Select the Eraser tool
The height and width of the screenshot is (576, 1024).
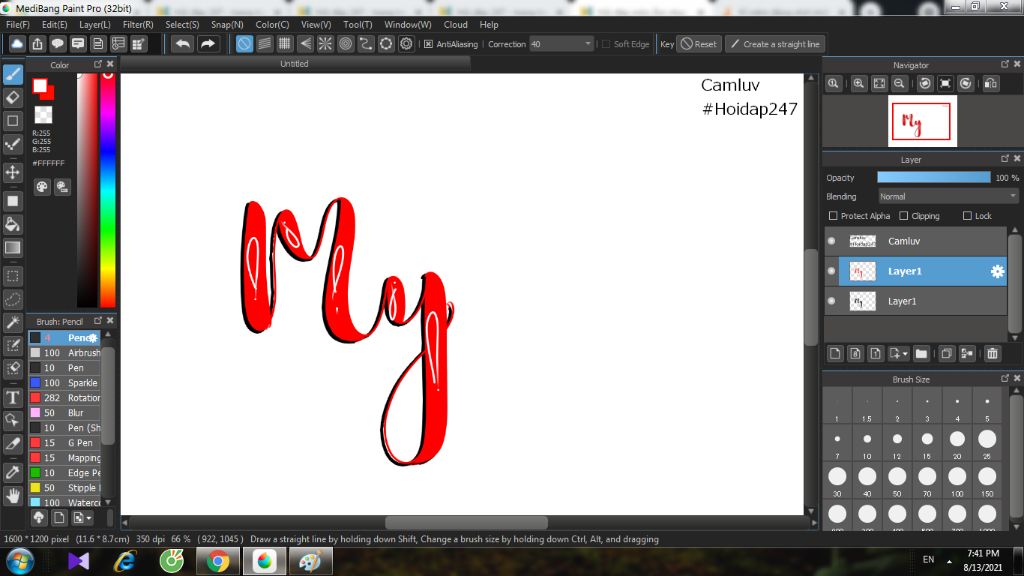click(13, 97)
